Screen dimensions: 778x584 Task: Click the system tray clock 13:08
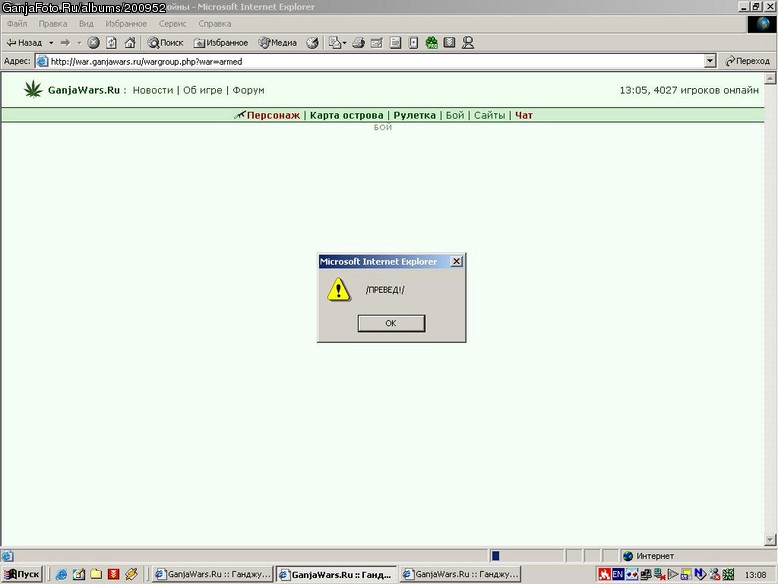click(x=755, y=575)
